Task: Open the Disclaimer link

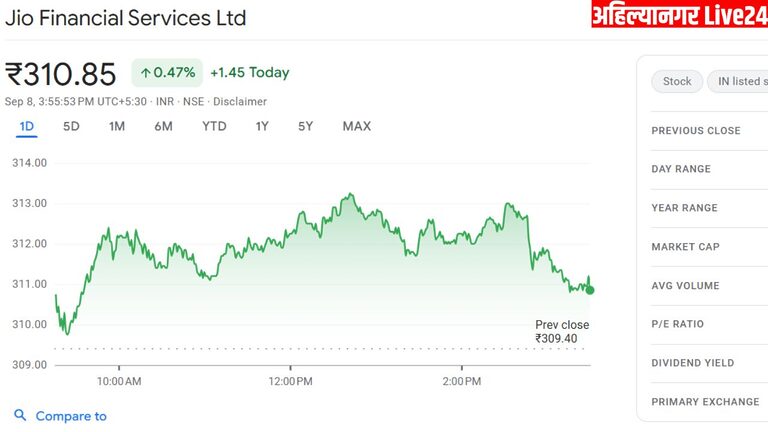Action: (239, 101)
